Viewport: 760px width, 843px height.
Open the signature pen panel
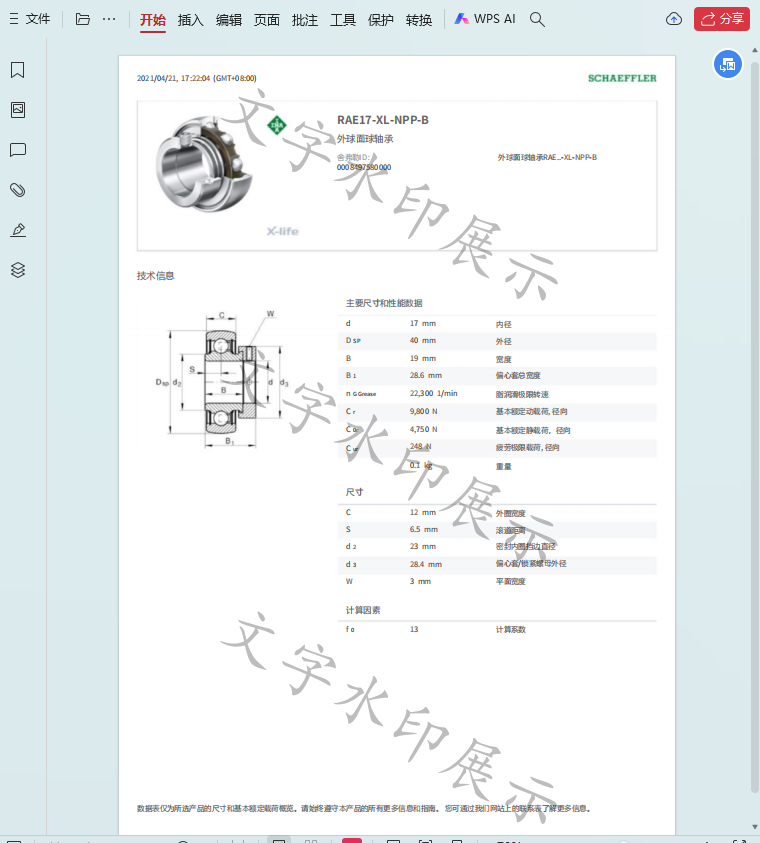[18, 230]
